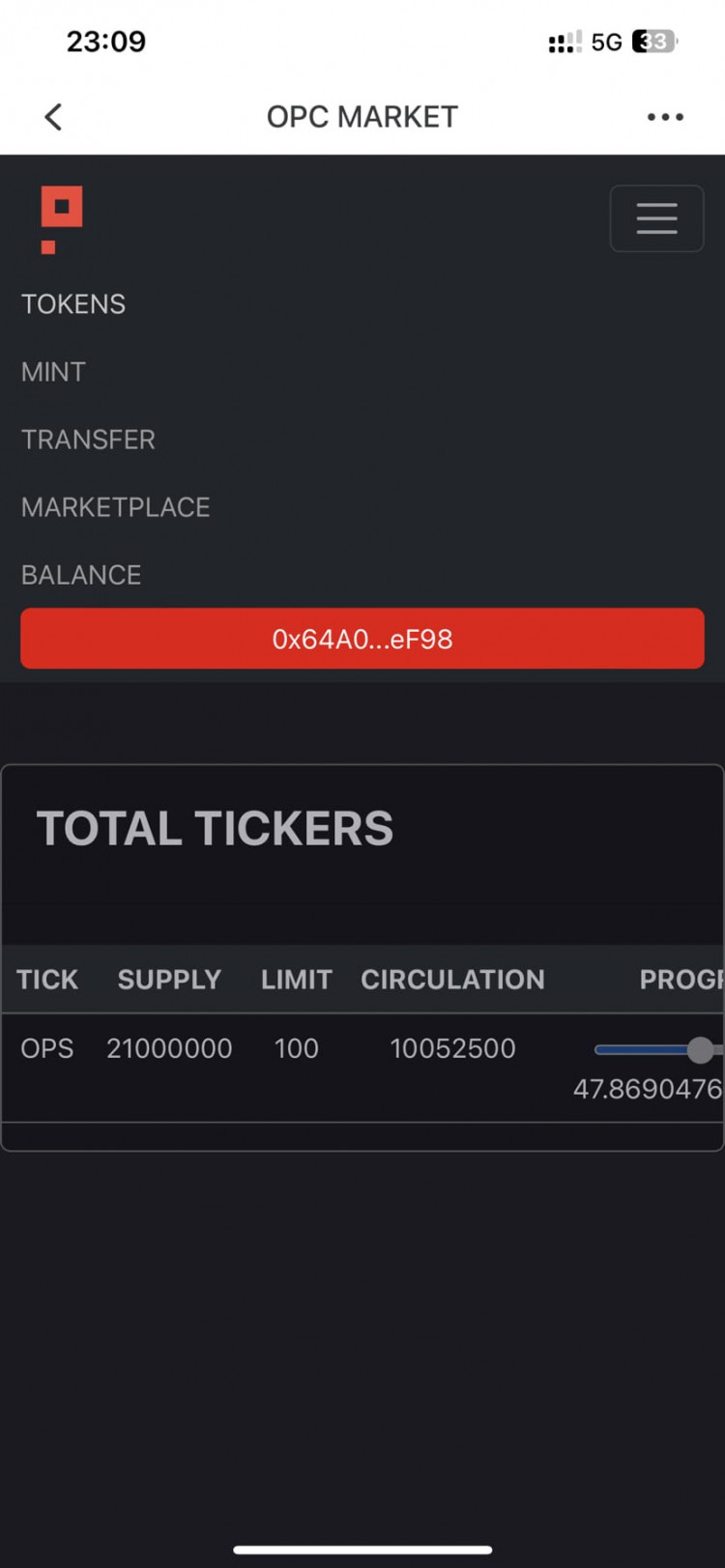725x1568 pixels.
Task: Click the 0x64A0...eF98 wallet button
Action: [x=362, y=639]
